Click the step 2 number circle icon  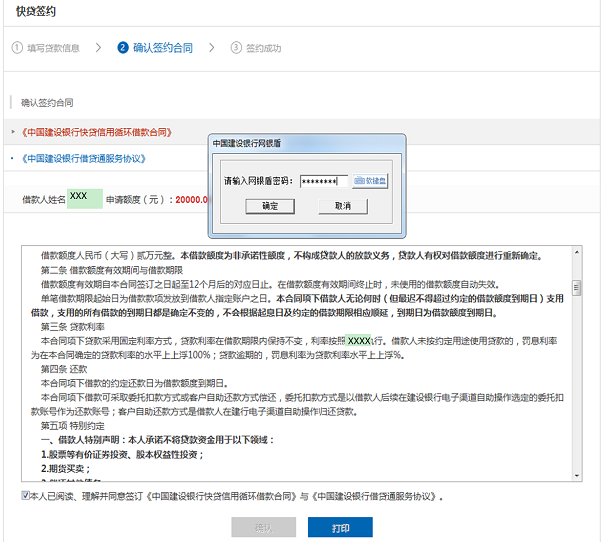(123, 47)
